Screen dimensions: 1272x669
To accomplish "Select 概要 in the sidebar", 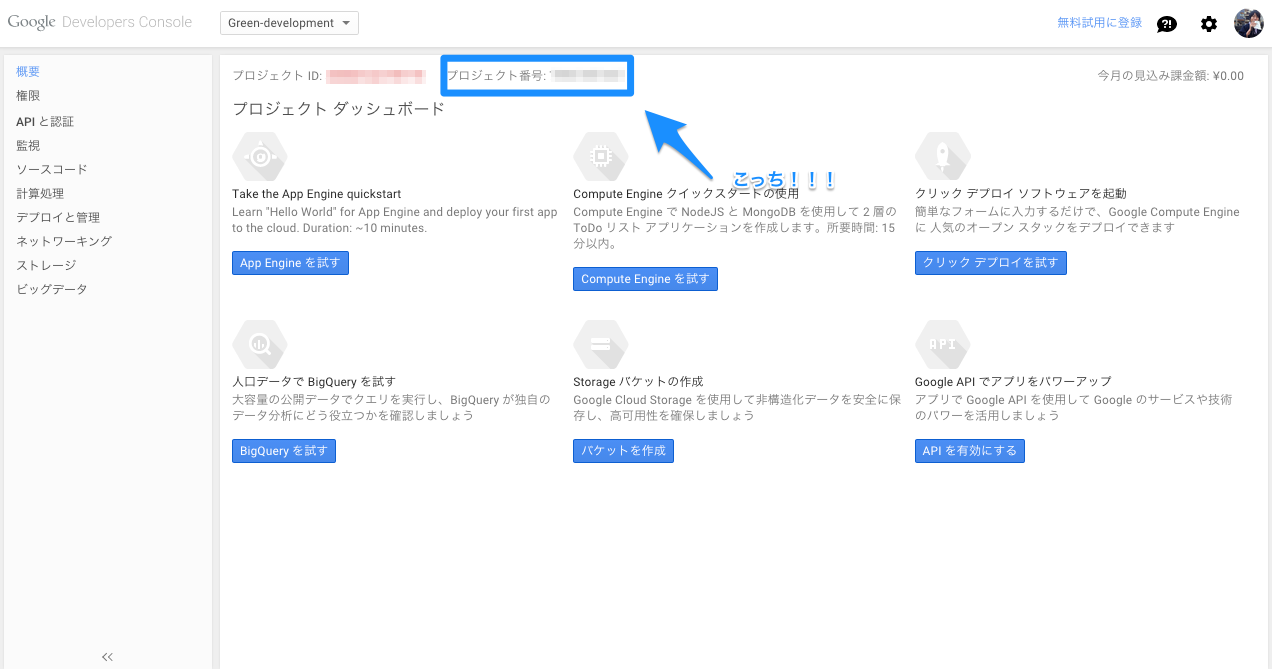I will point(26,71).
